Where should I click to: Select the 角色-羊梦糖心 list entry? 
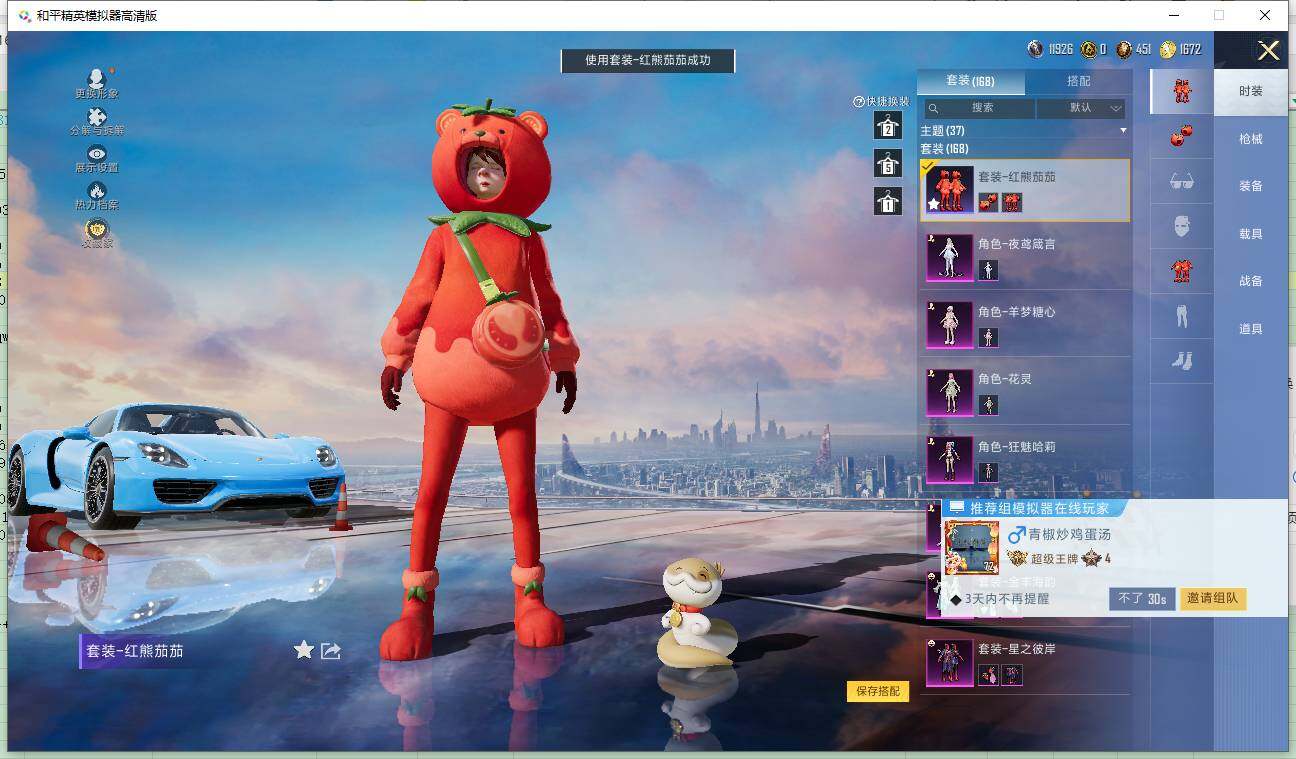[1025, 325]
